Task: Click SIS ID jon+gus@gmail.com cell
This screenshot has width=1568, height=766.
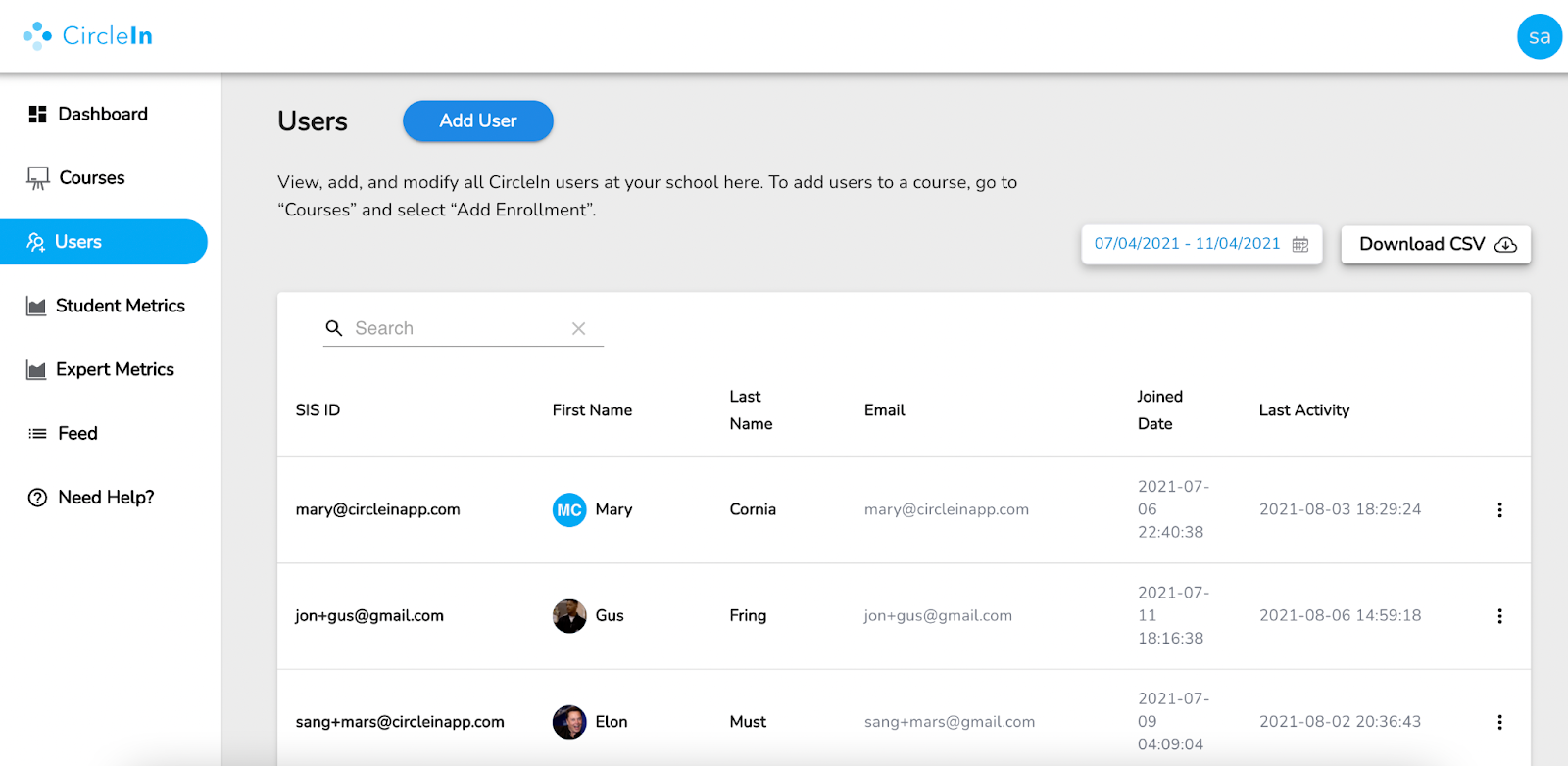Action: tap(369, 616)
